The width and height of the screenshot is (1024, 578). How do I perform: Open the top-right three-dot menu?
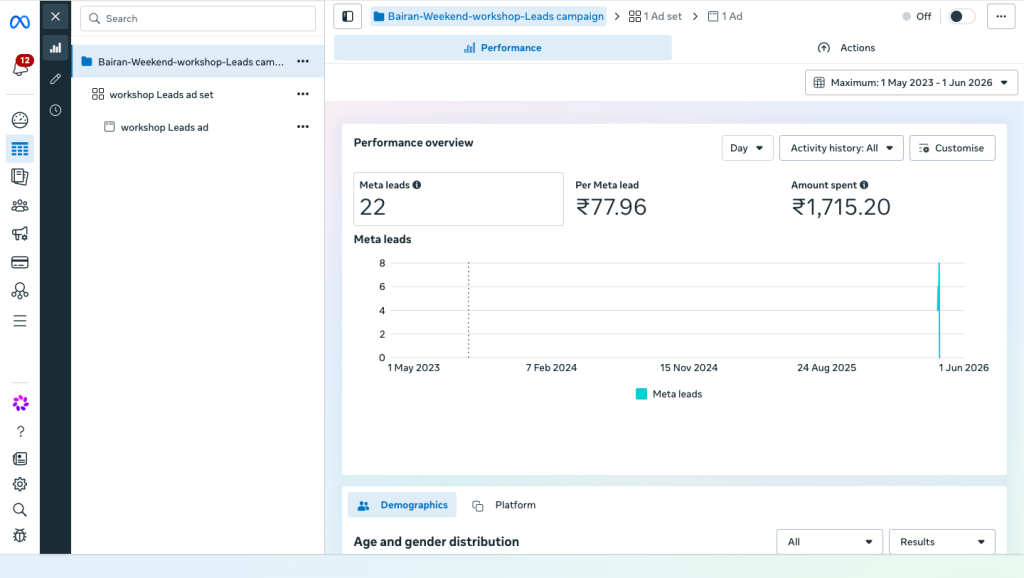click(x=1001, y=16)
